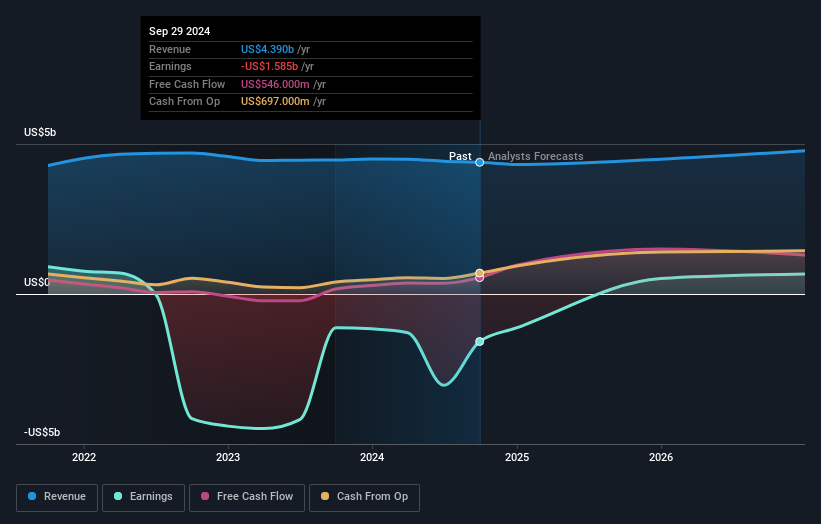Click the tooltip date 'Sep 29 2024'
Screen dimensions: 821x524
pos(180,31)
